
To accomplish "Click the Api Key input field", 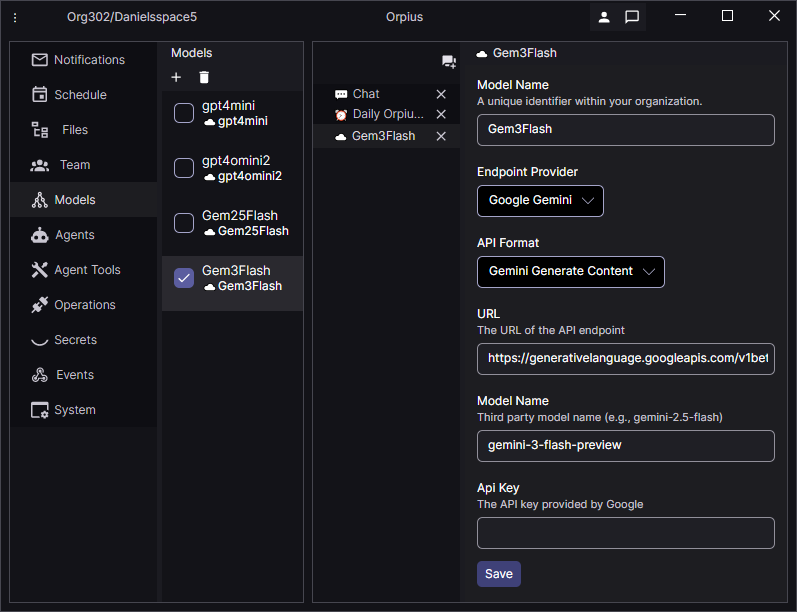I will (x=625, y=533).
